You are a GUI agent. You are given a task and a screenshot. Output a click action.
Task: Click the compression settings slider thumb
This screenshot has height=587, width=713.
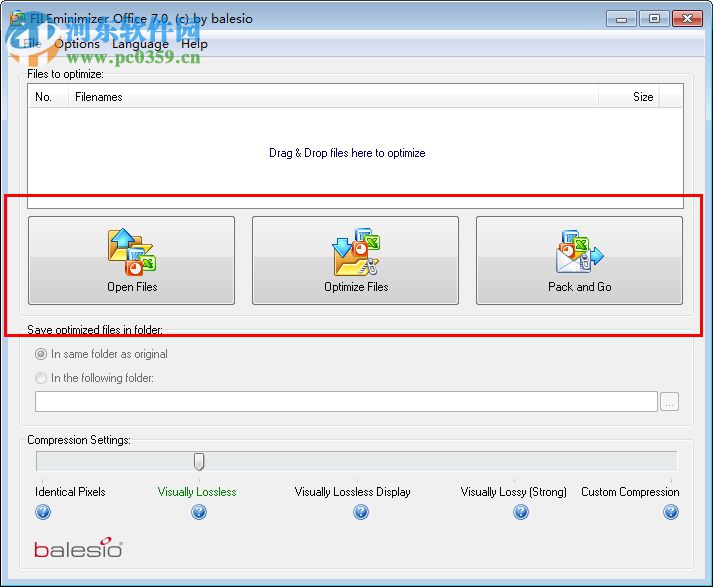pyautogui.click(x=199, y=462)
